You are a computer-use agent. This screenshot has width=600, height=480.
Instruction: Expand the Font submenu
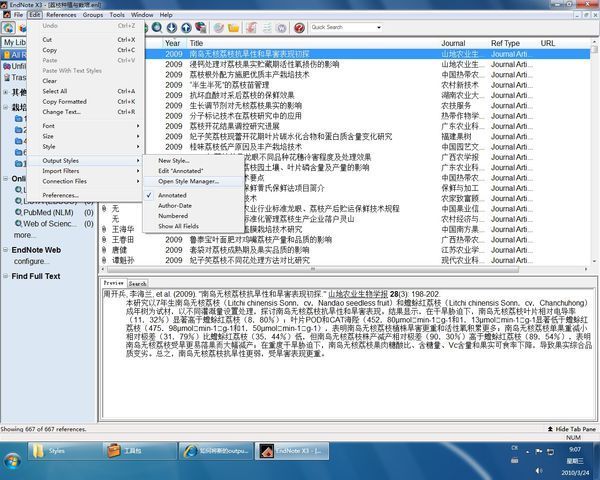coord(86,126)
